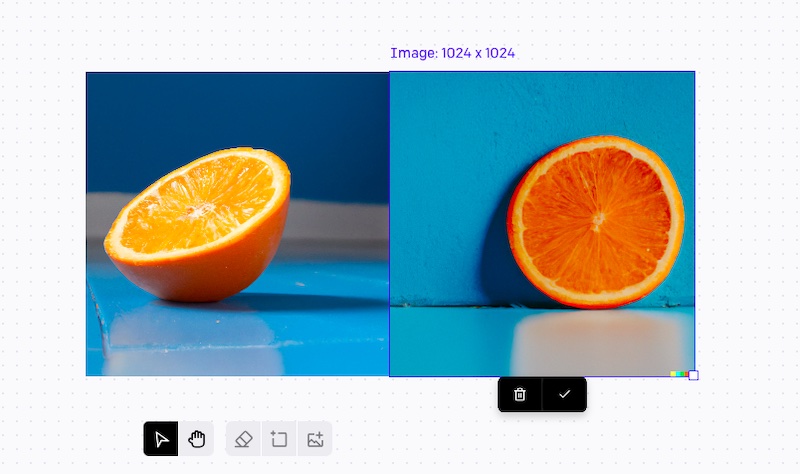The image size is (800, 474).
Task: Activate the hand pan tool
Action: click(x=197, y=439)
